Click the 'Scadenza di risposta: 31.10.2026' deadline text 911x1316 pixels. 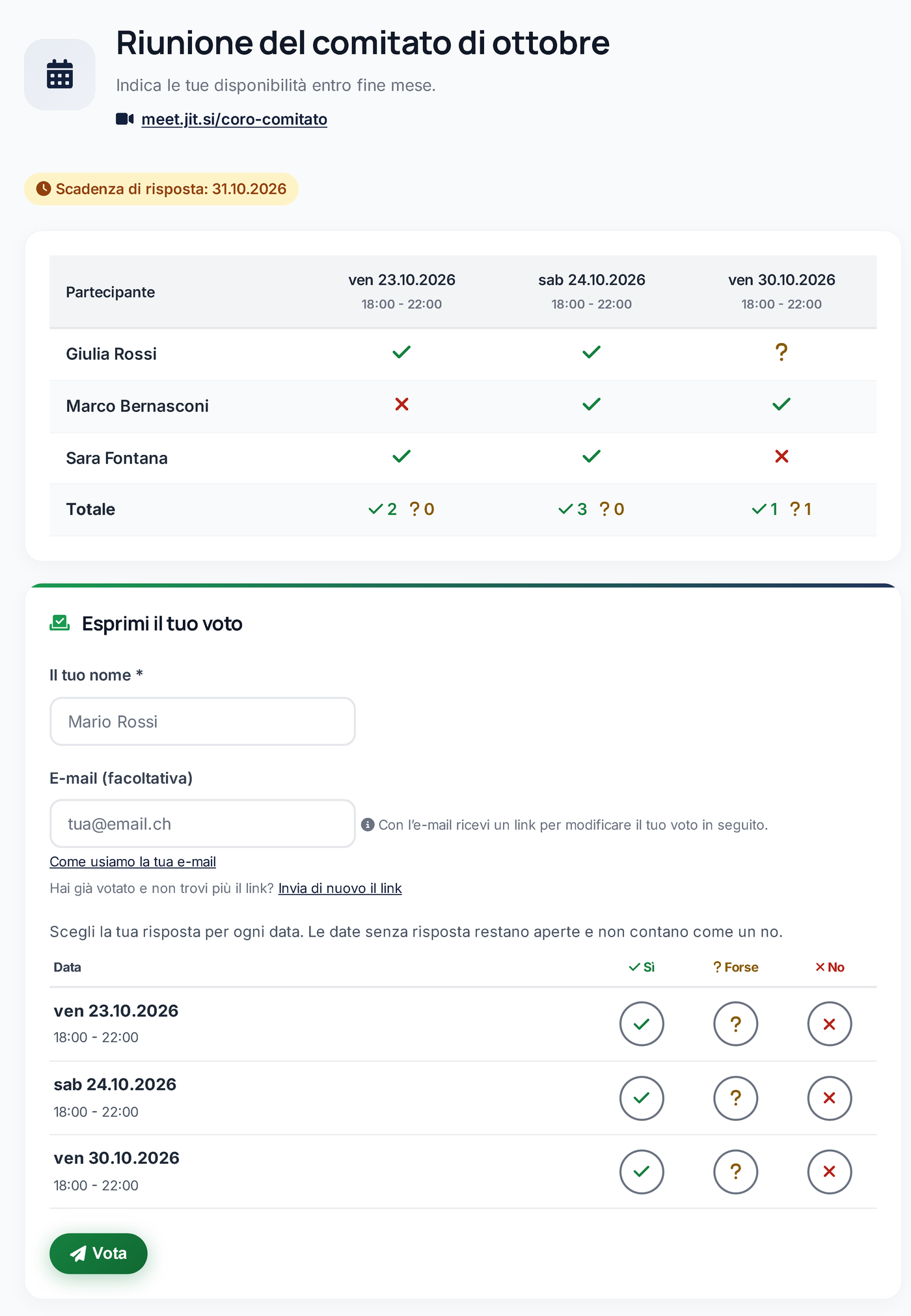click(171, 189)
